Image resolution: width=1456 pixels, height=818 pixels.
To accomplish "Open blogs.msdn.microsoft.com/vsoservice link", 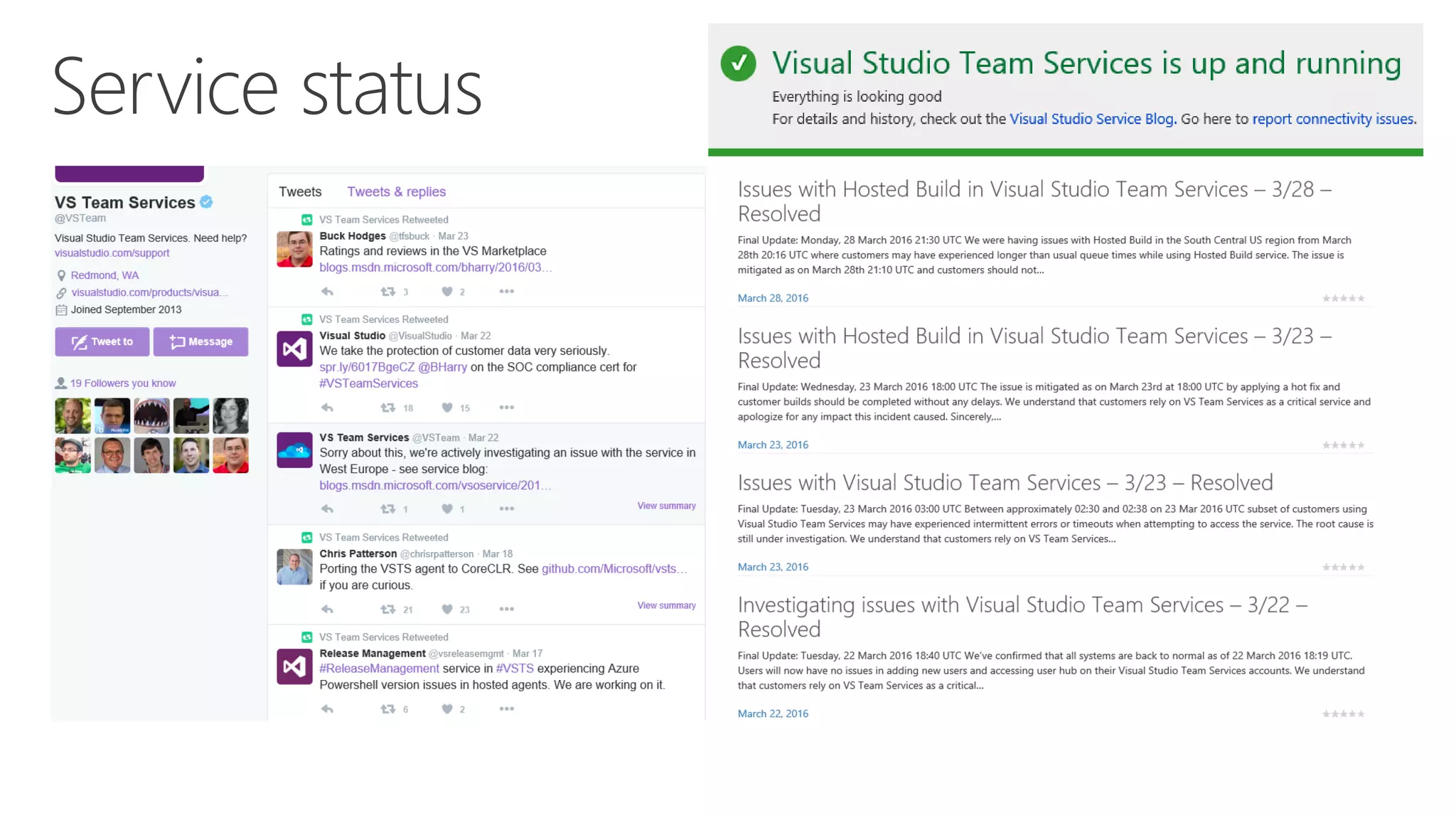I will coord(435,485).
